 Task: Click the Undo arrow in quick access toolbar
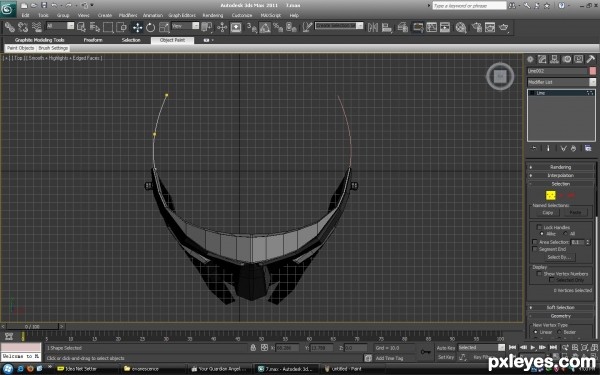click(54, 5)
